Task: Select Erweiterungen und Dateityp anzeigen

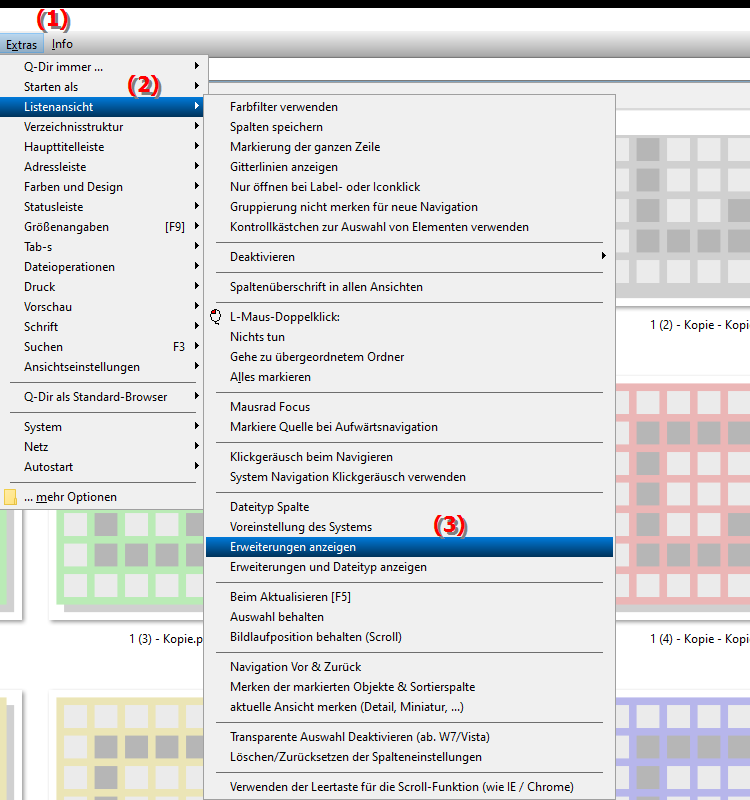Action: 328,567
